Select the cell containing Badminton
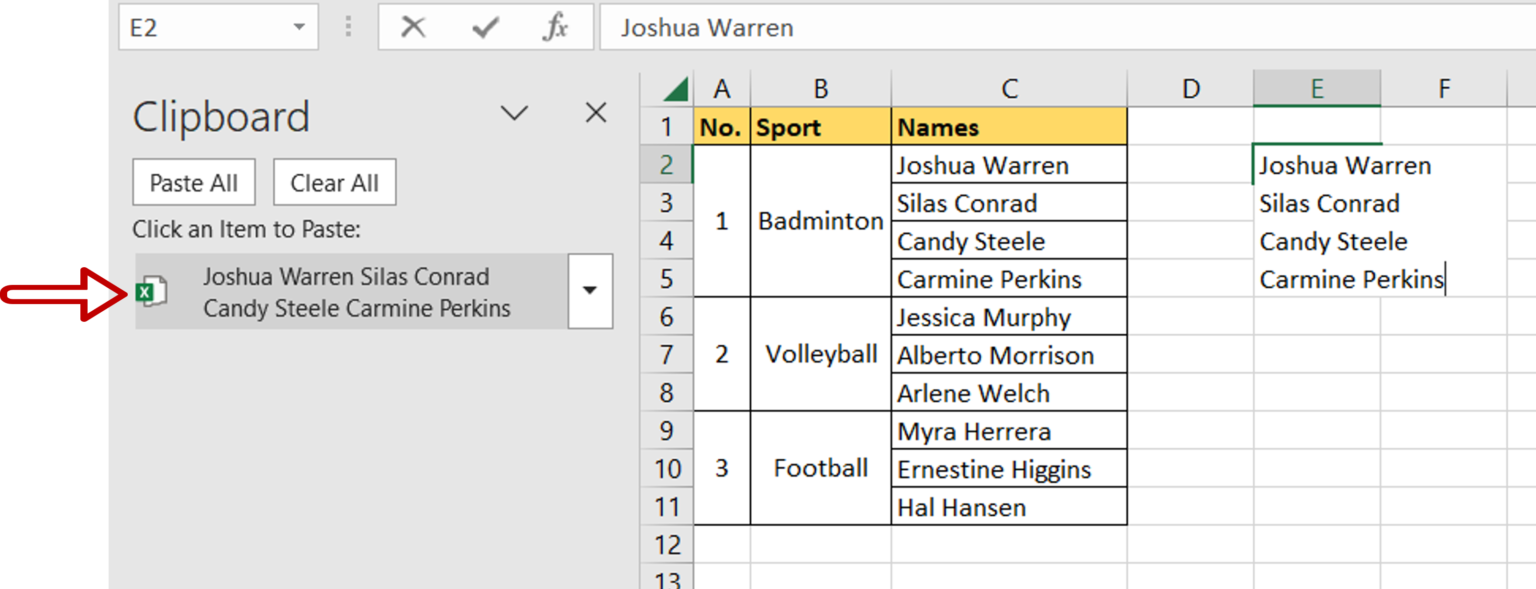This screenshot has width=1536, height=589. point(819,220)
